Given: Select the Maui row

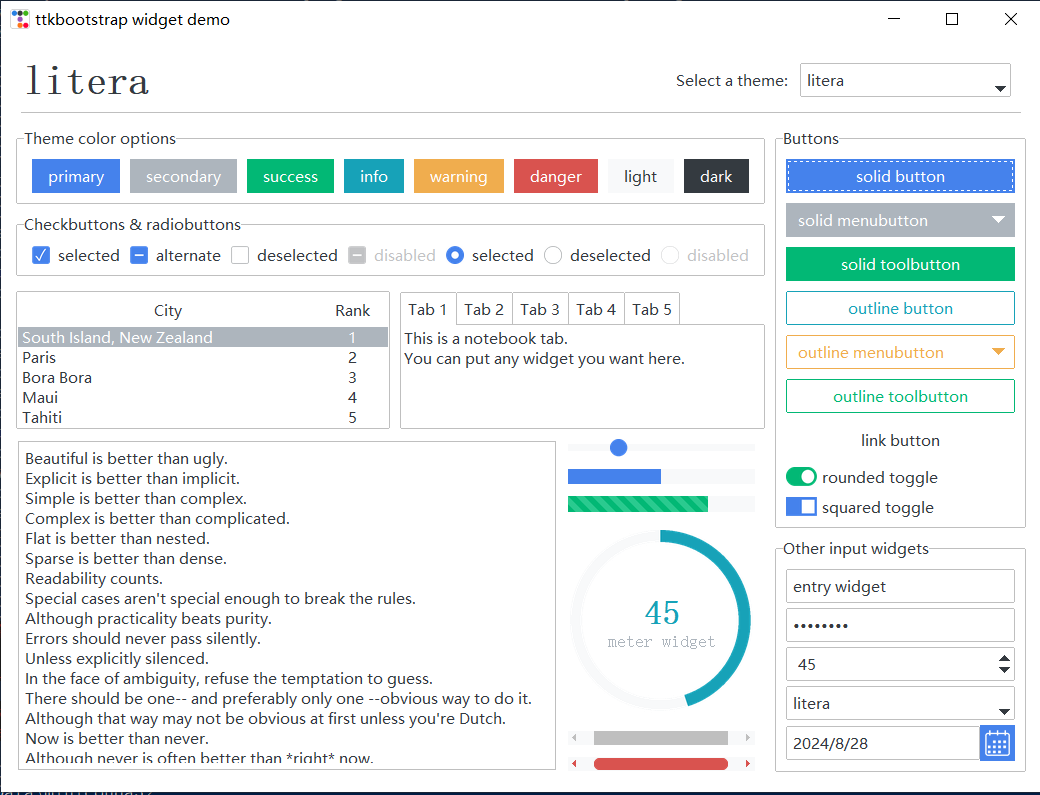Looking at the screenshot, I should 203,397.
